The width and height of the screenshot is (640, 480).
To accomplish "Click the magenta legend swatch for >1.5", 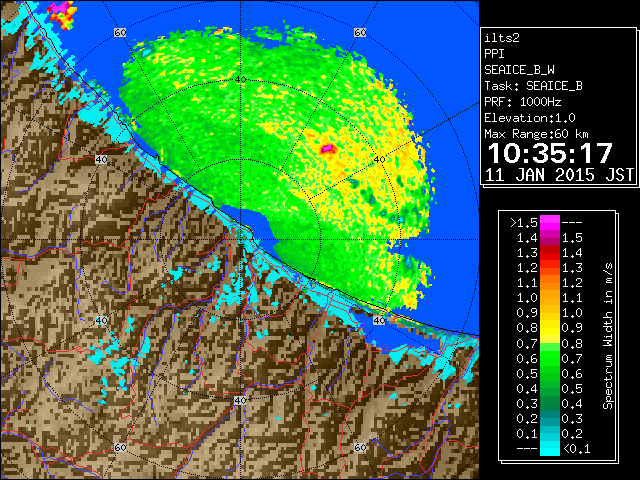I will pyautogui.click(x=549, y=223).
